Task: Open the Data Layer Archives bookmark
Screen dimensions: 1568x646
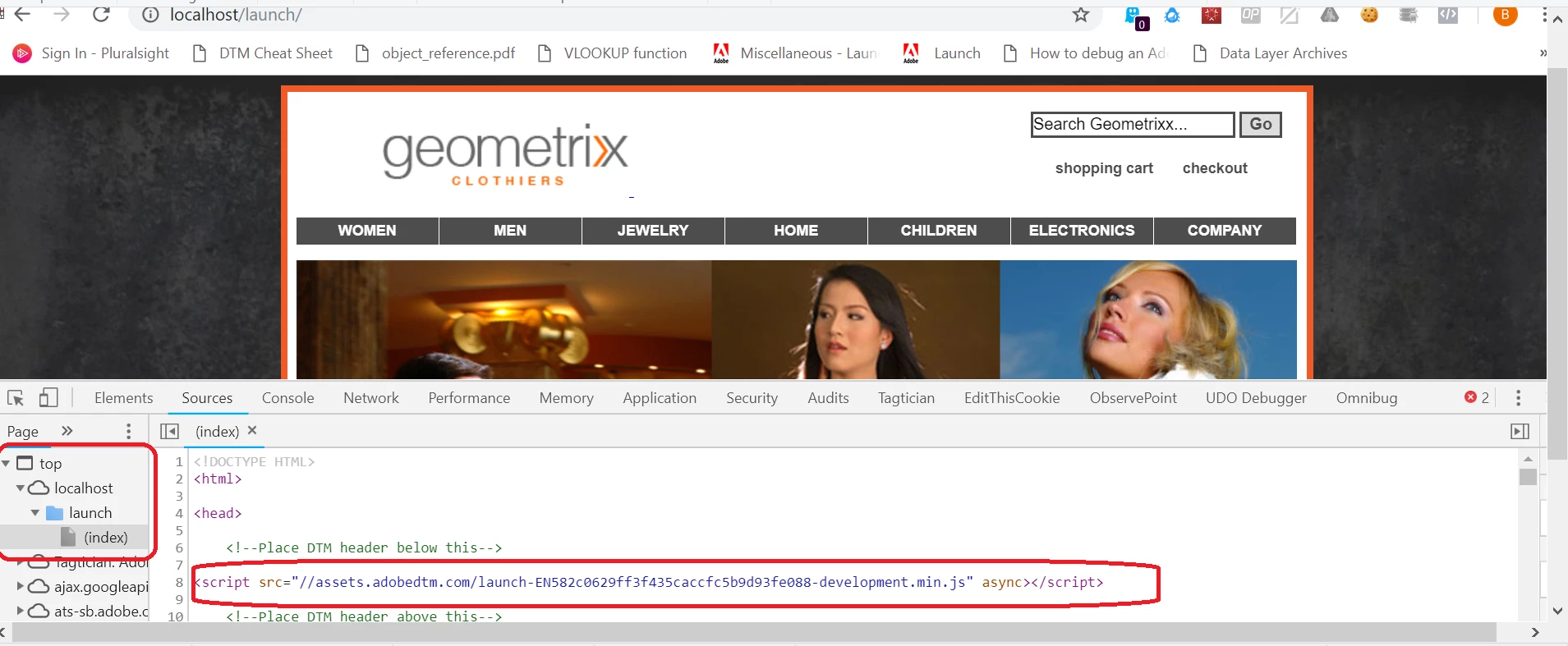Action: 1270,53
